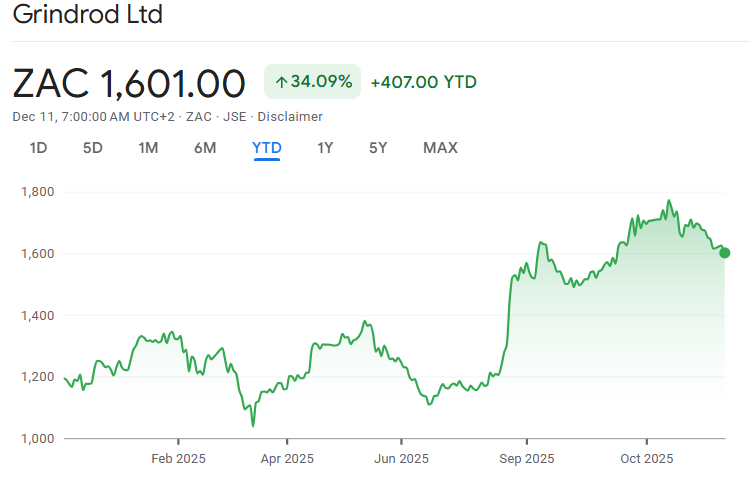This screenshot has height=479, width=750.
Task: Choose the 6M chart period
Action: [x=205, y=148]
